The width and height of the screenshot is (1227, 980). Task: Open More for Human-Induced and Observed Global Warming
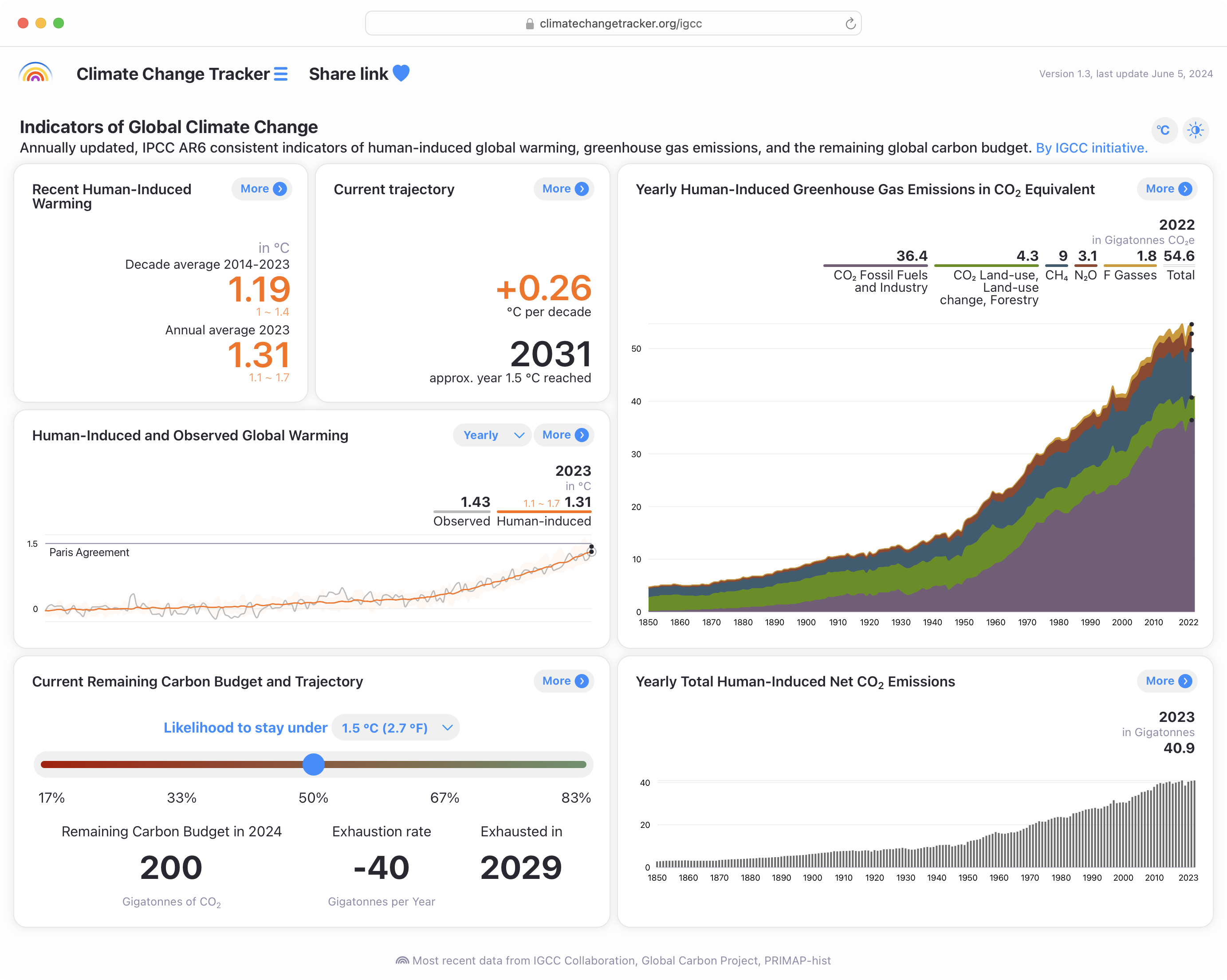(x=563, y=435)
